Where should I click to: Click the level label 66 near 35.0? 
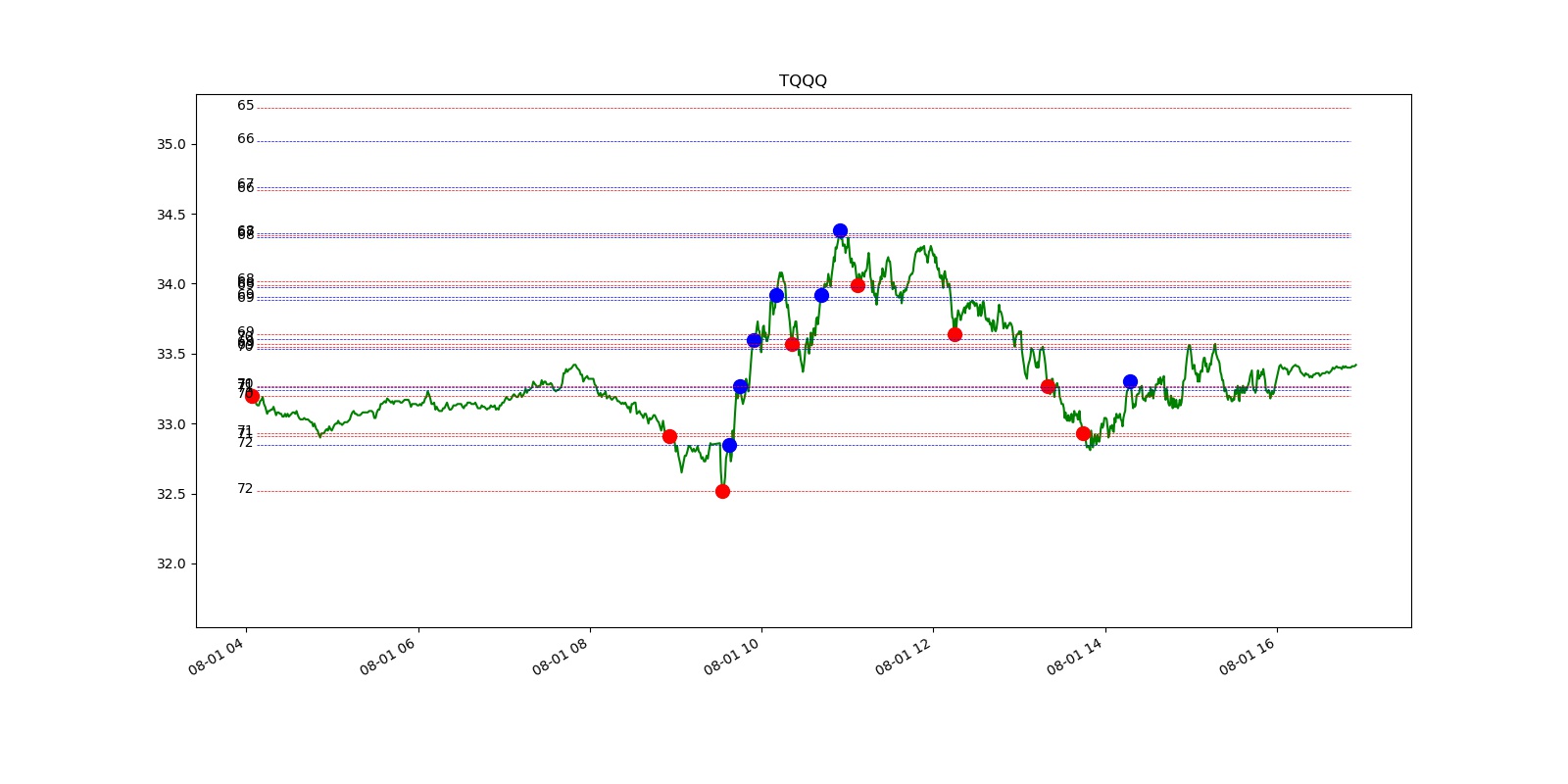245,139
